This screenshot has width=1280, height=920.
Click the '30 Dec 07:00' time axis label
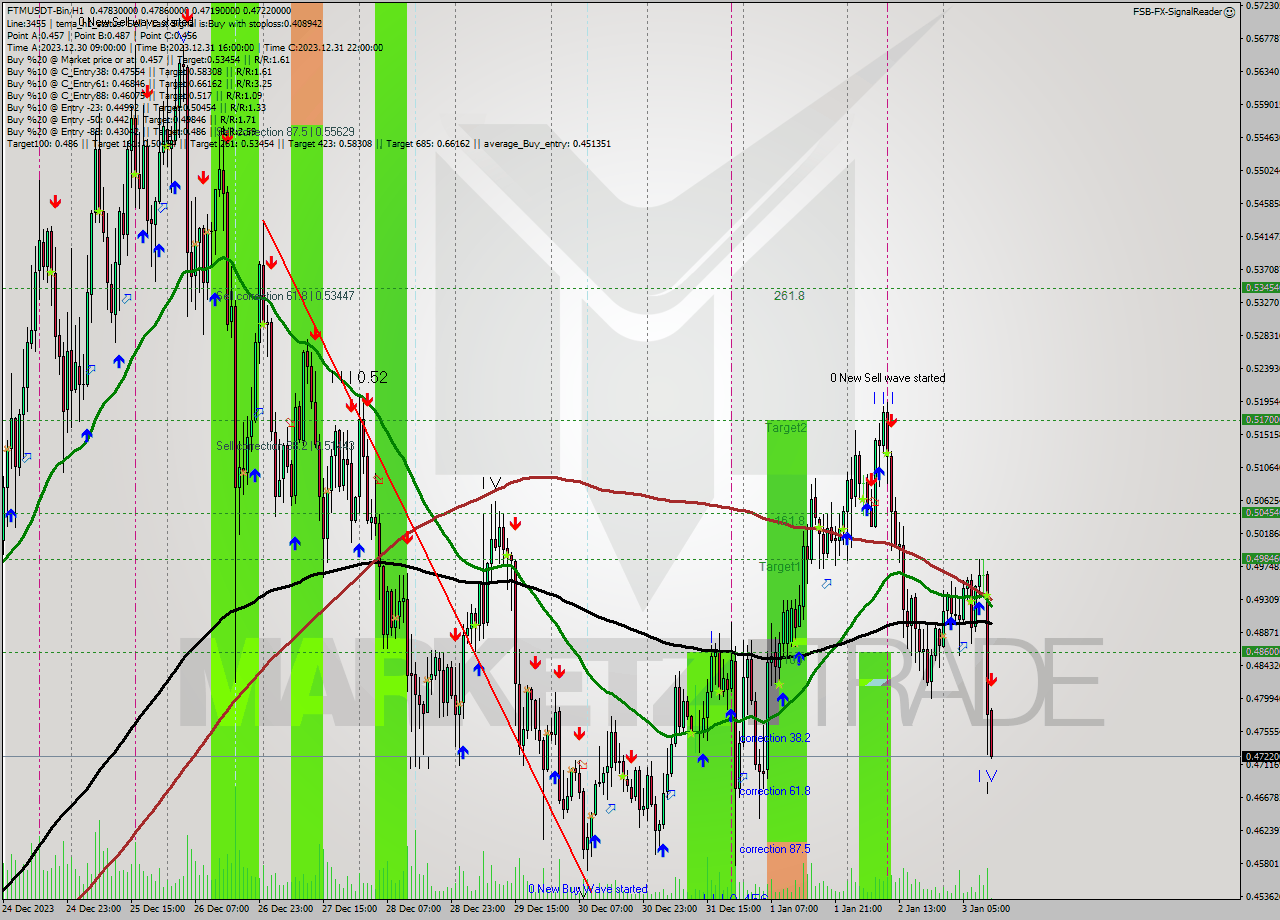[604, 909]
